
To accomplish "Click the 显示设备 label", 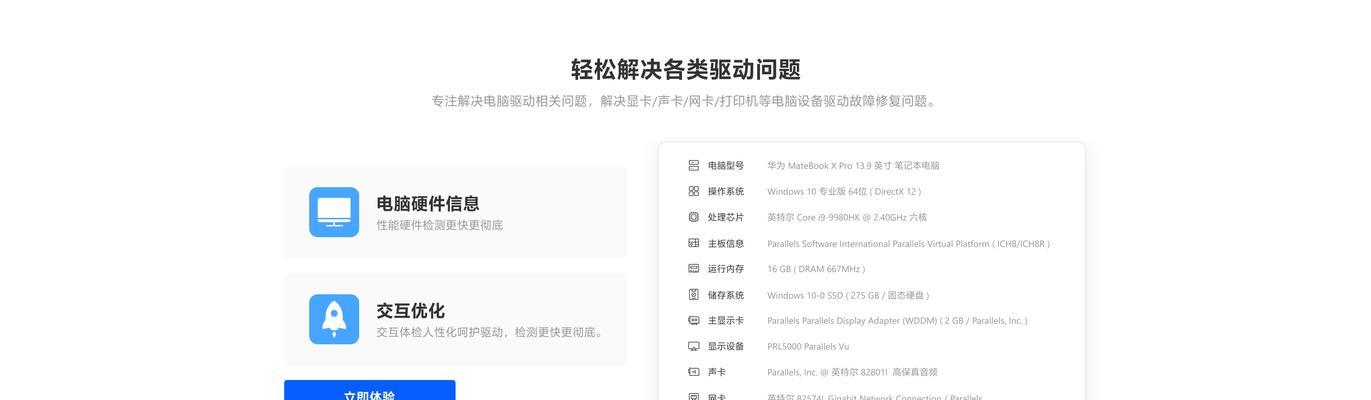I will click(x=726, y=346).
